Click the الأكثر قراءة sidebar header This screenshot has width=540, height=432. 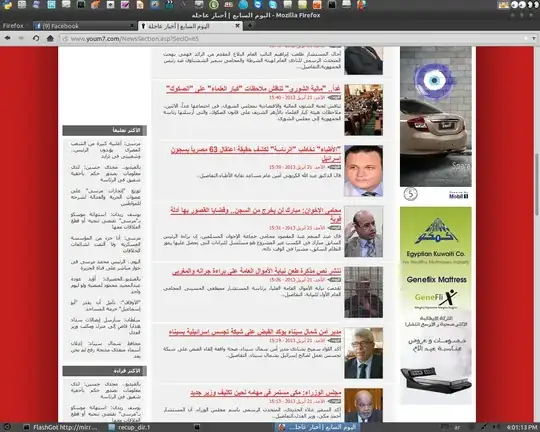tap(105, 371)
